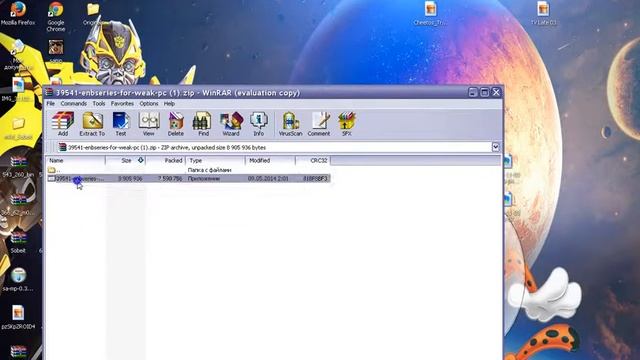Open the Tools menu
640x360 pixels.
pyautogui.click(x=98, y=104)
